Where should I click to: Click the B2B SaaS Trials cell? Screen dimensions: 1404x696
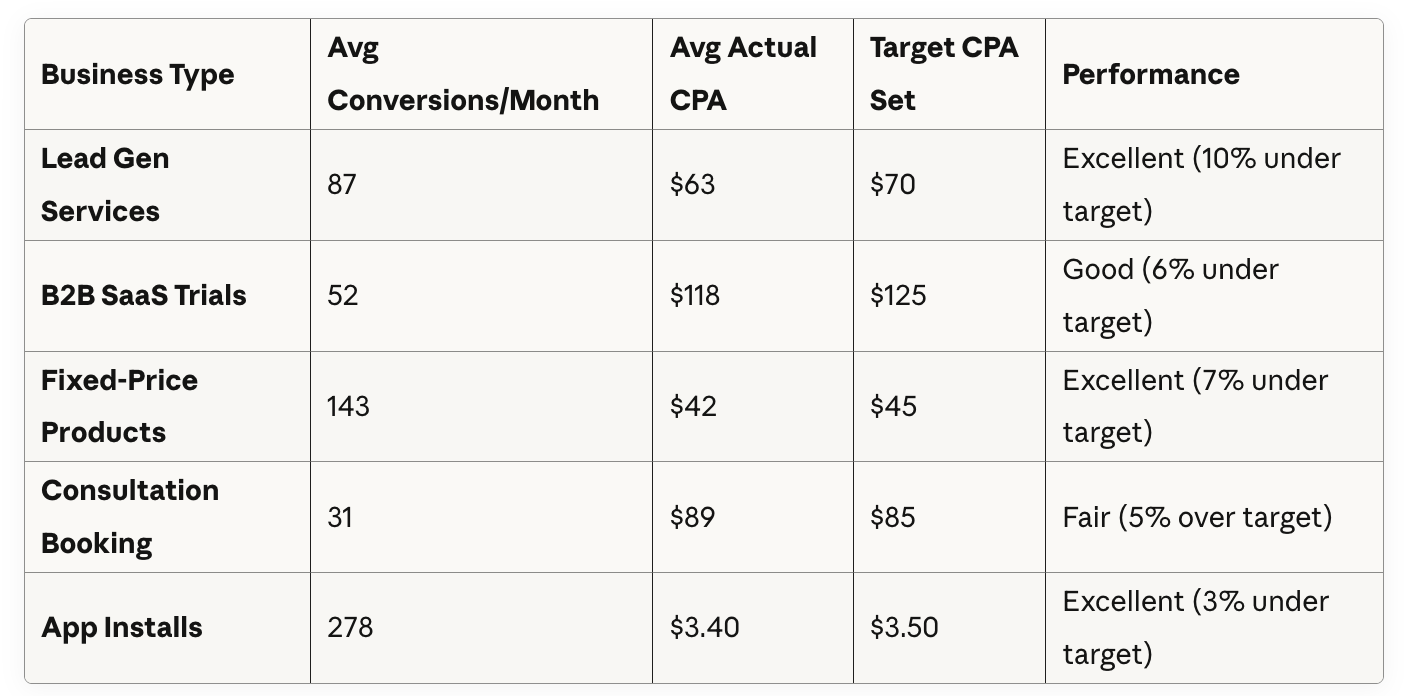point(144,296)
